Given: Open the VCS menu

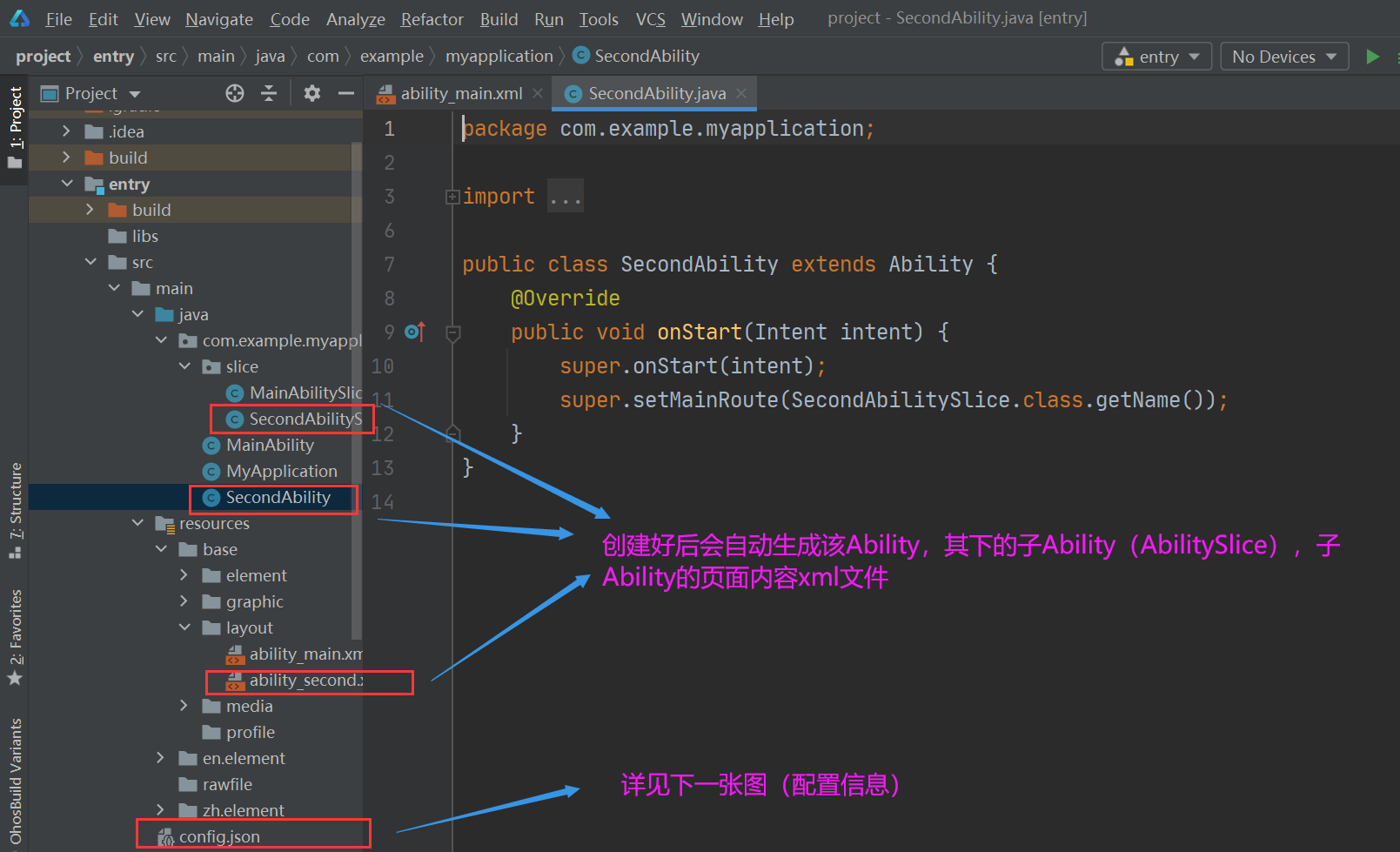Looking at the screenshot, I should (x=650, y=19).
